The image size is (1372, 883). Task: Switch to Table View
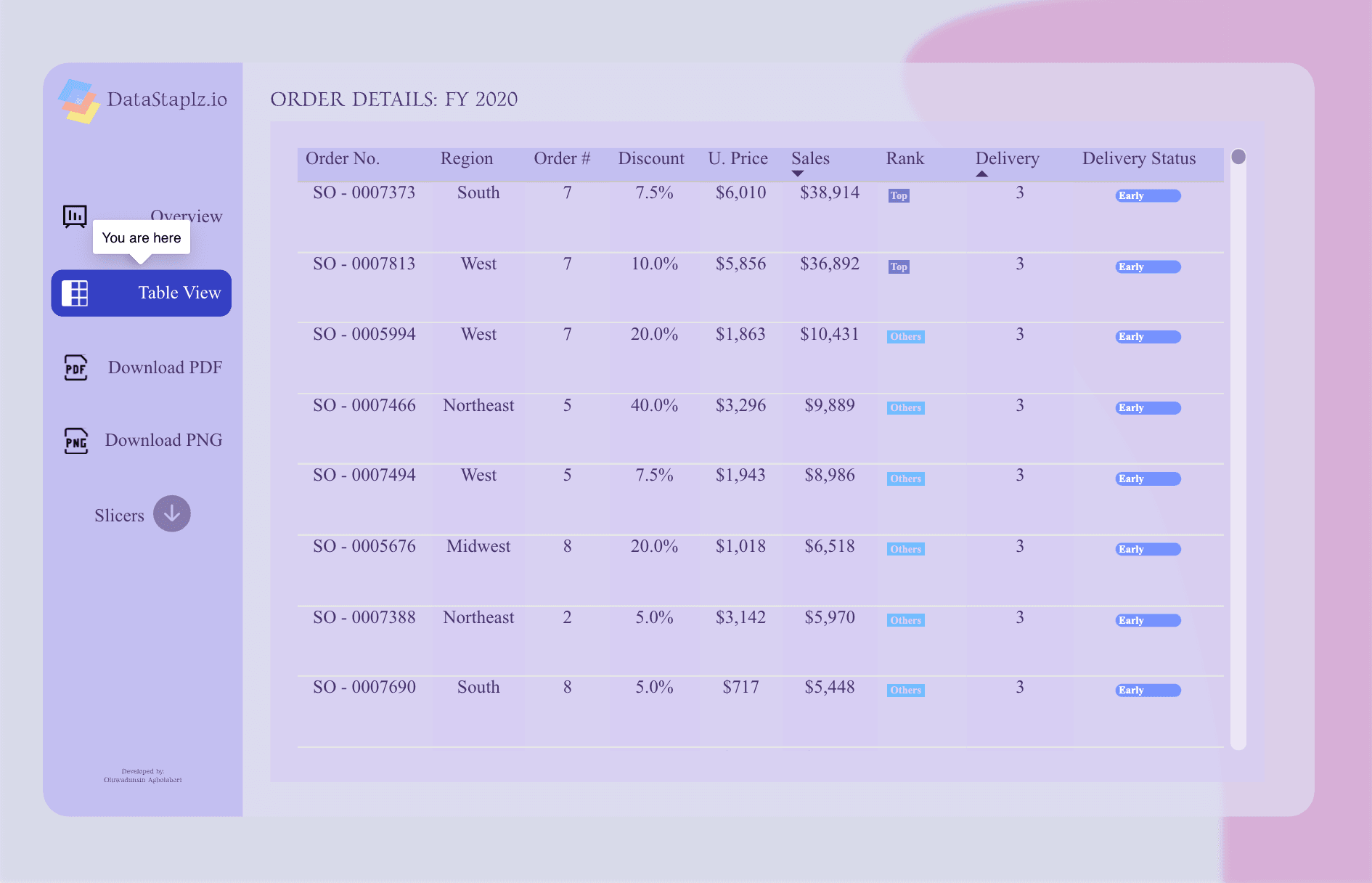142,293
